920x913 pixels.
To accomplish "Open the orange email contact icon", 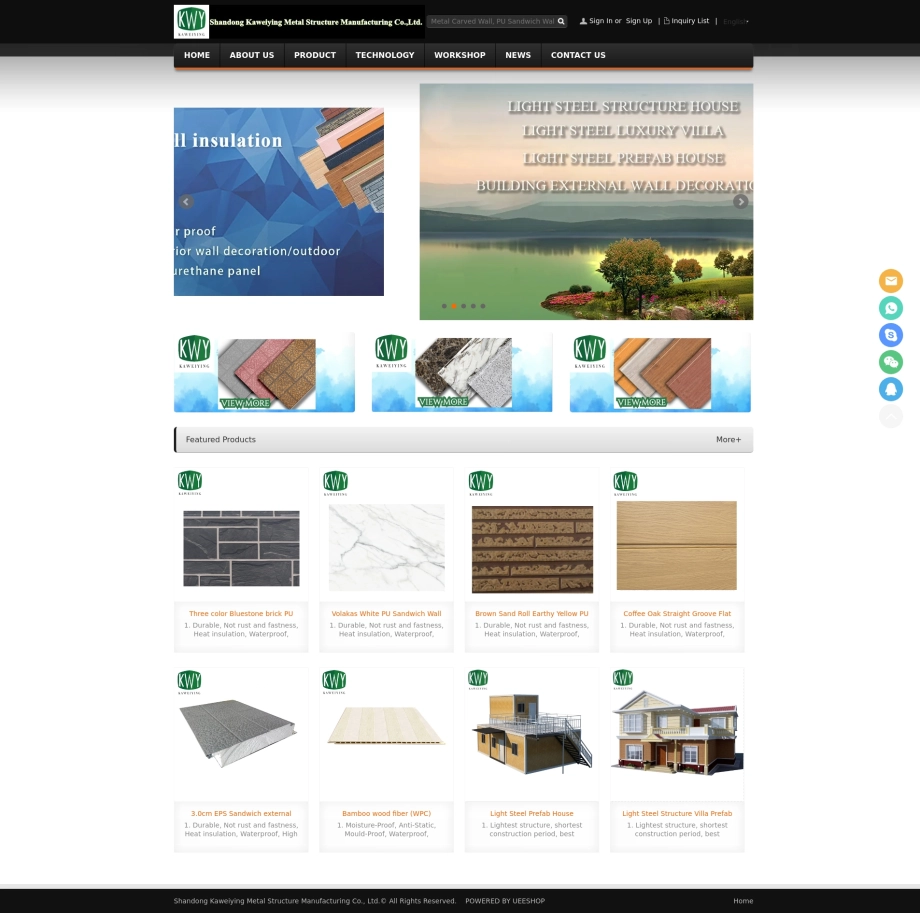I will [890, 280].
